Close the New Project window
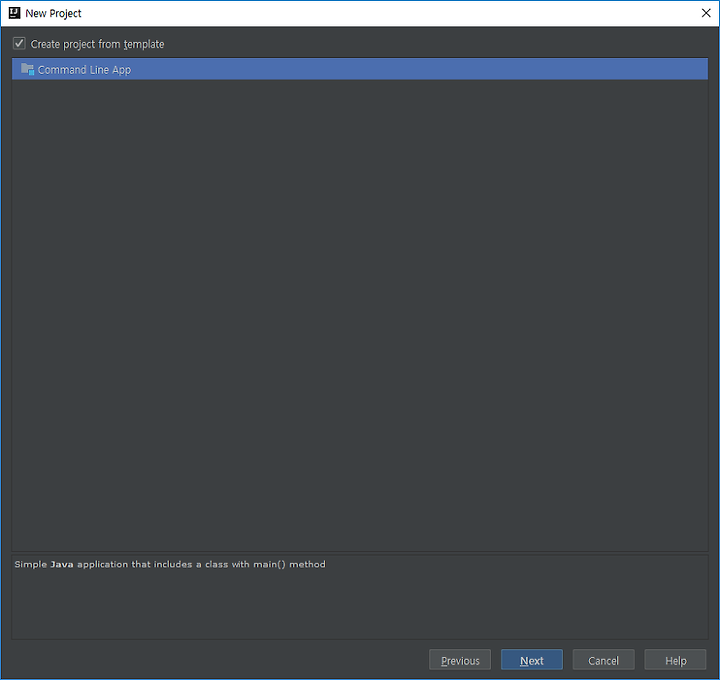 (x=706, y=13)
